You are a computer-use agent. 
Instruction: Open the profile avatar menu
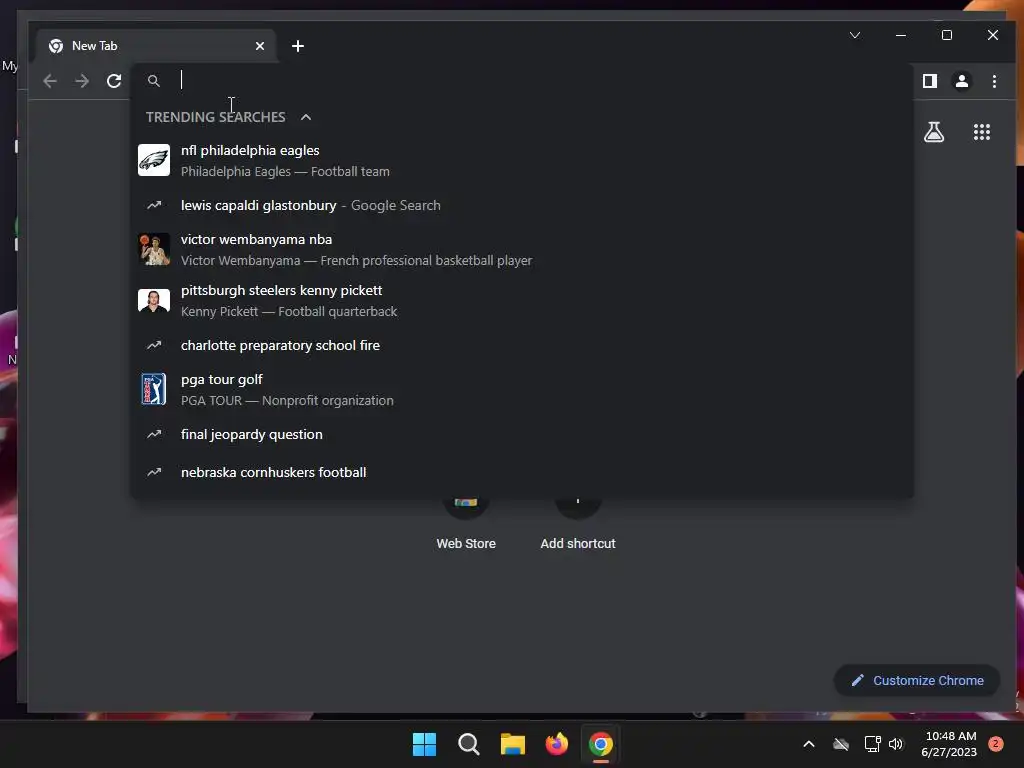point(962,81)
